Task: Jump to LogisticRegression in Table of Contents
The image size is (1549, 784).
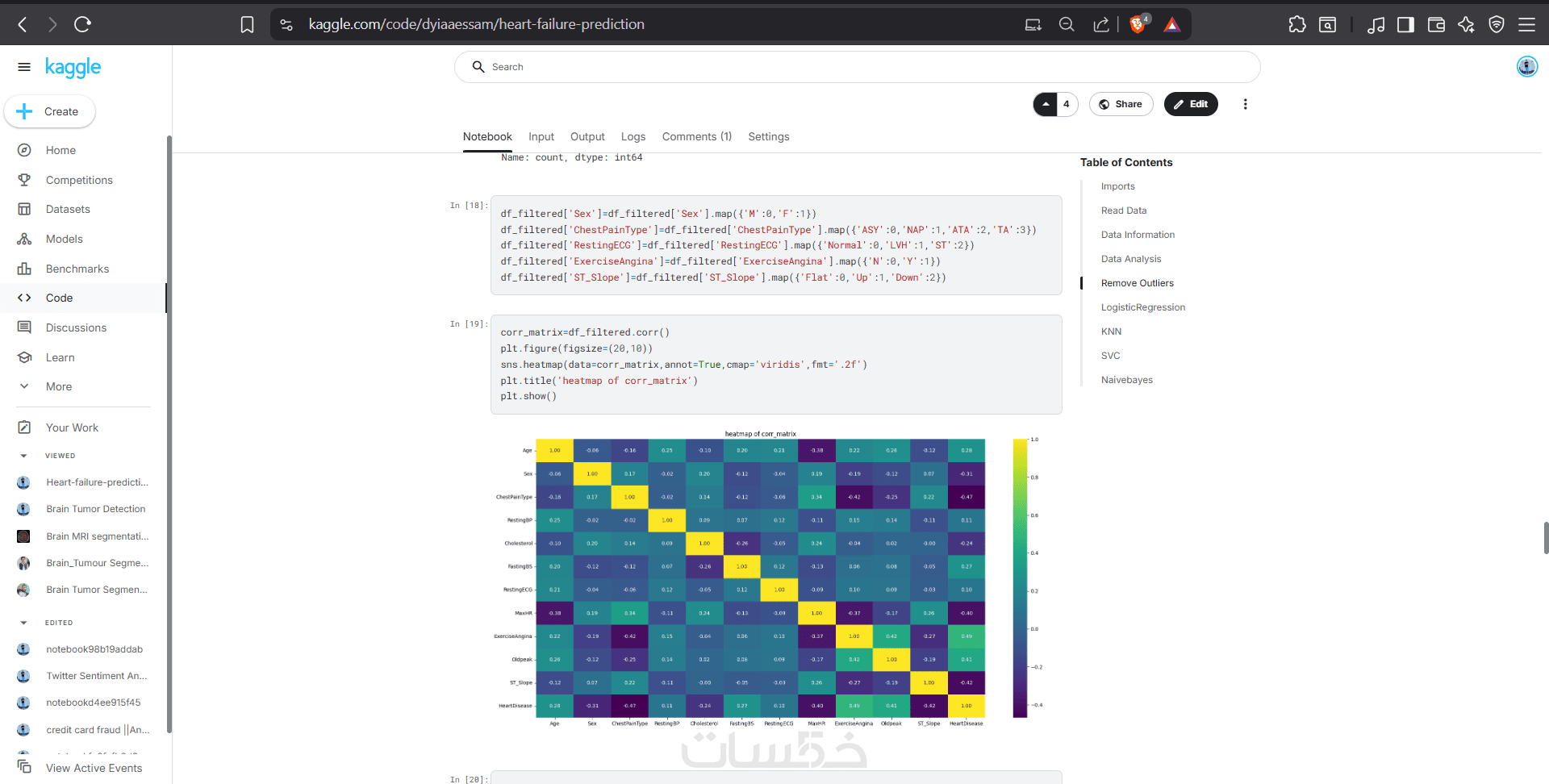Action: click(x=1142, y=307)
